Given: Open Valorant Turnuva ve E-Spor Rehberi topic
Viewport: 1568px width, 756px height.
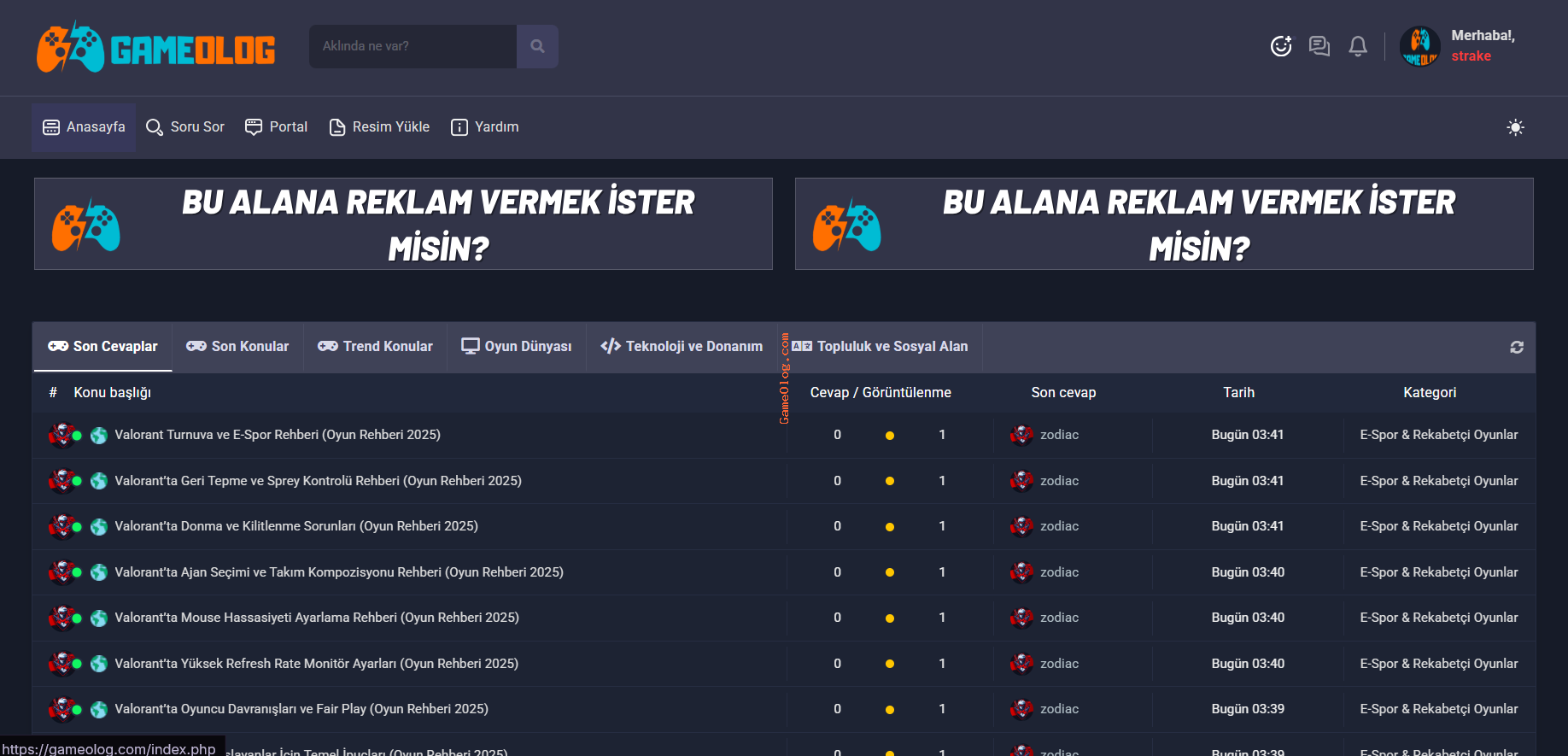Looking at the screenshot, I should pyautogui.click(x=278, y=435).
